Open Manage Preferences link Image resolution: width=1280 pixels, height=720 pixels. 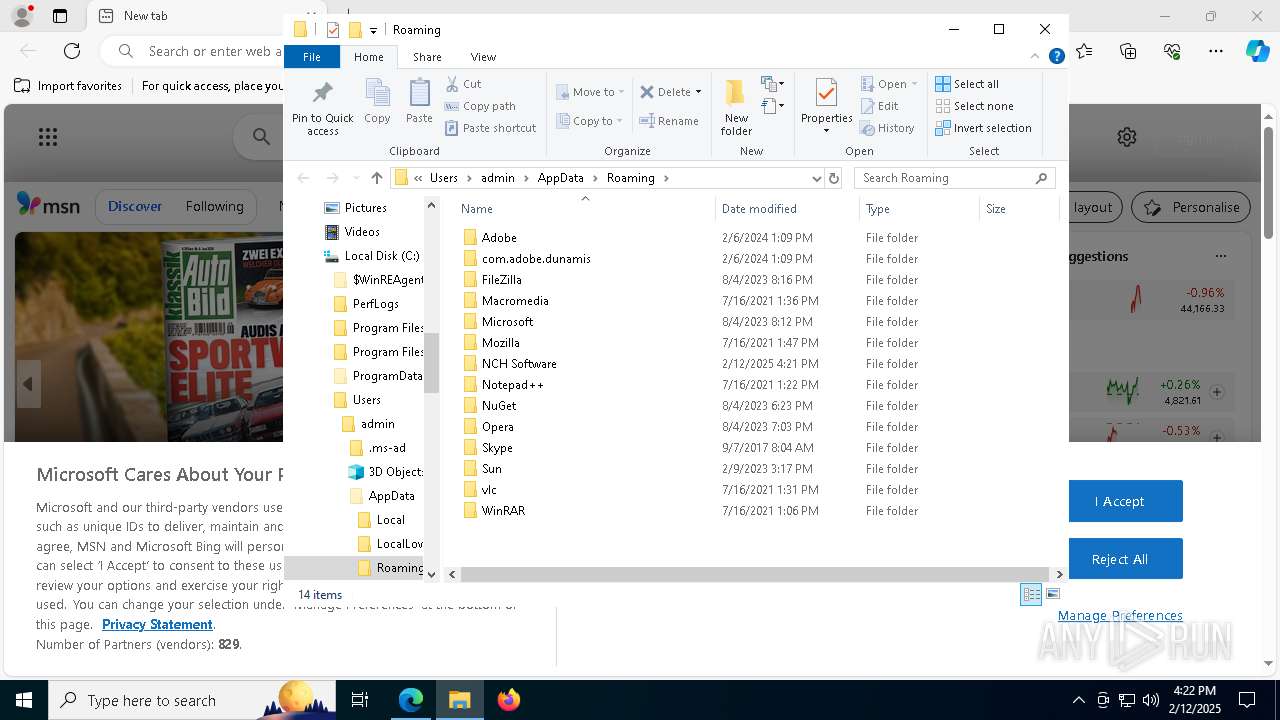point(1120,615)
